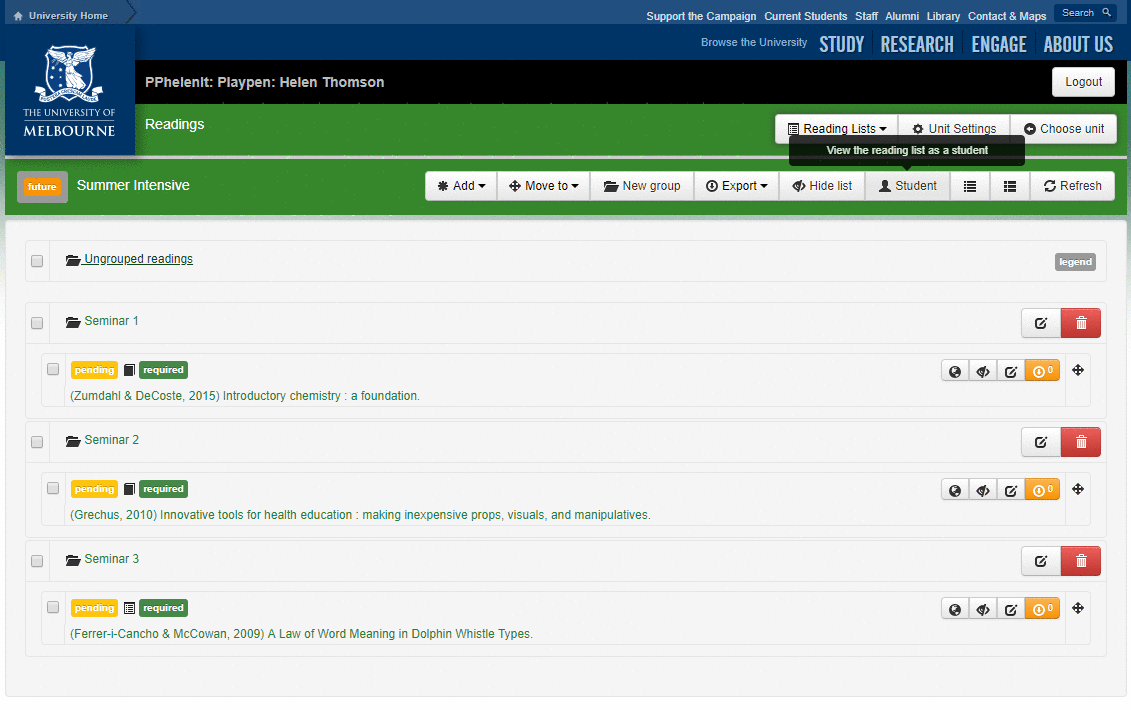Open the Reading Lists dropdown
Image resolution: width=1131 pixels, height=710 pixels.
pos(836,129)
